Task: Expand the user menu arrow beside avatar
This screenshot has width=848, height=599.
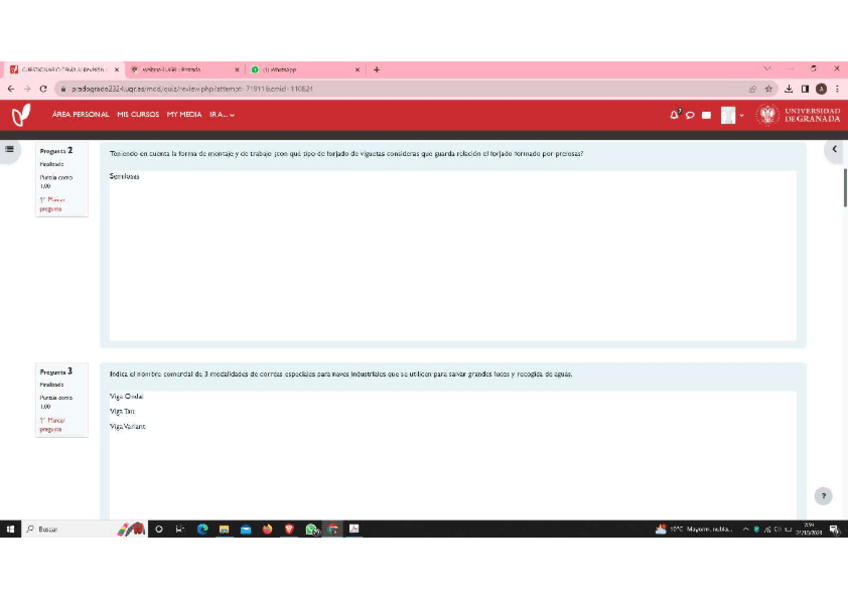Action: point(742,115)
